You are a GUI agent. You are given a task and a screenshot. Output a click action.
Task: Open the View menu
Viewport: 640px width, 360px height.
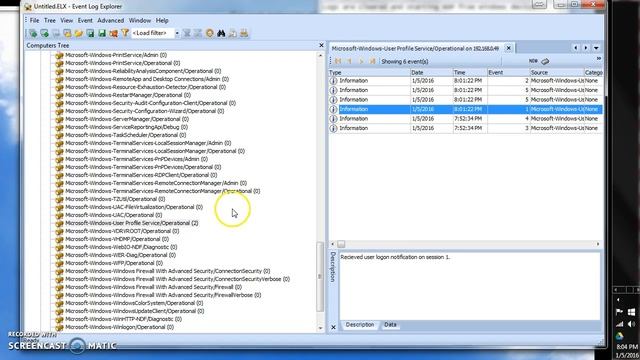pyautogui.click(x=67, y=20)
